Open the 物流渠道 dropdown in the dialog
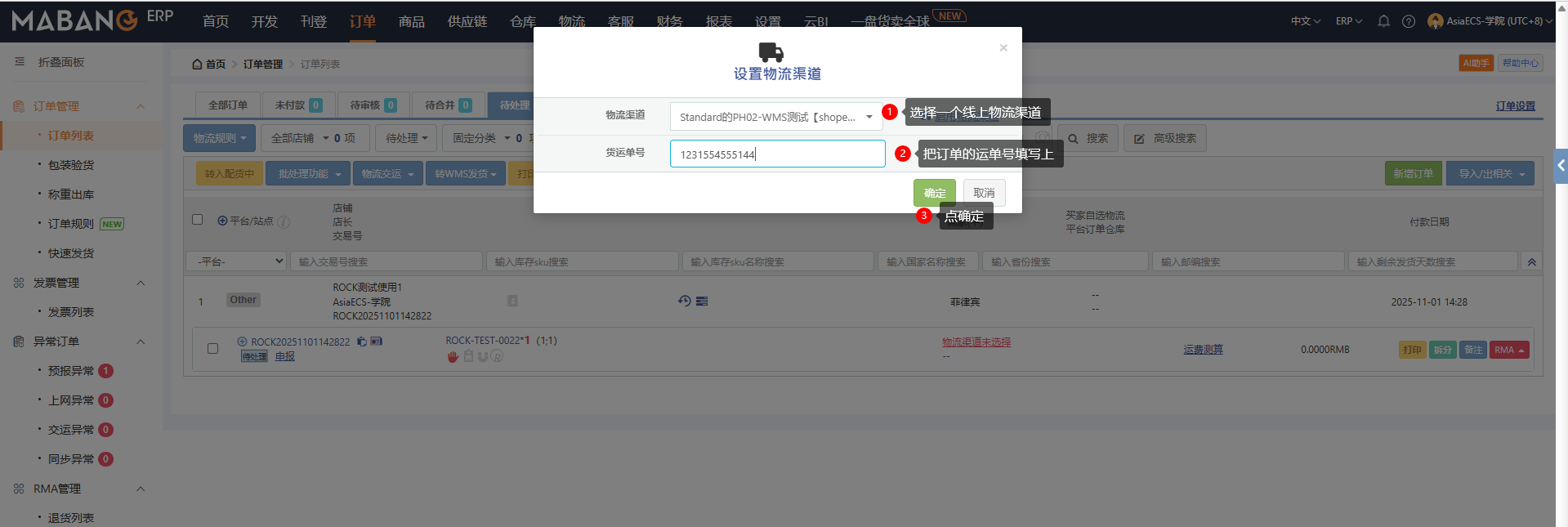 (776, 117)
